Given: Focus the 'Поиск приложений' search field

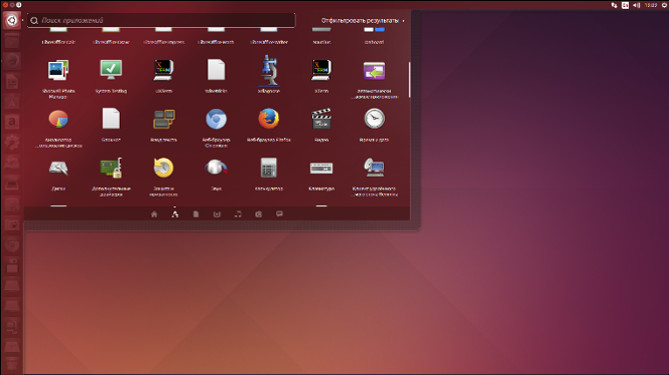Looking at the screenshot, I should pyautogui.click(x=161, y=20).
